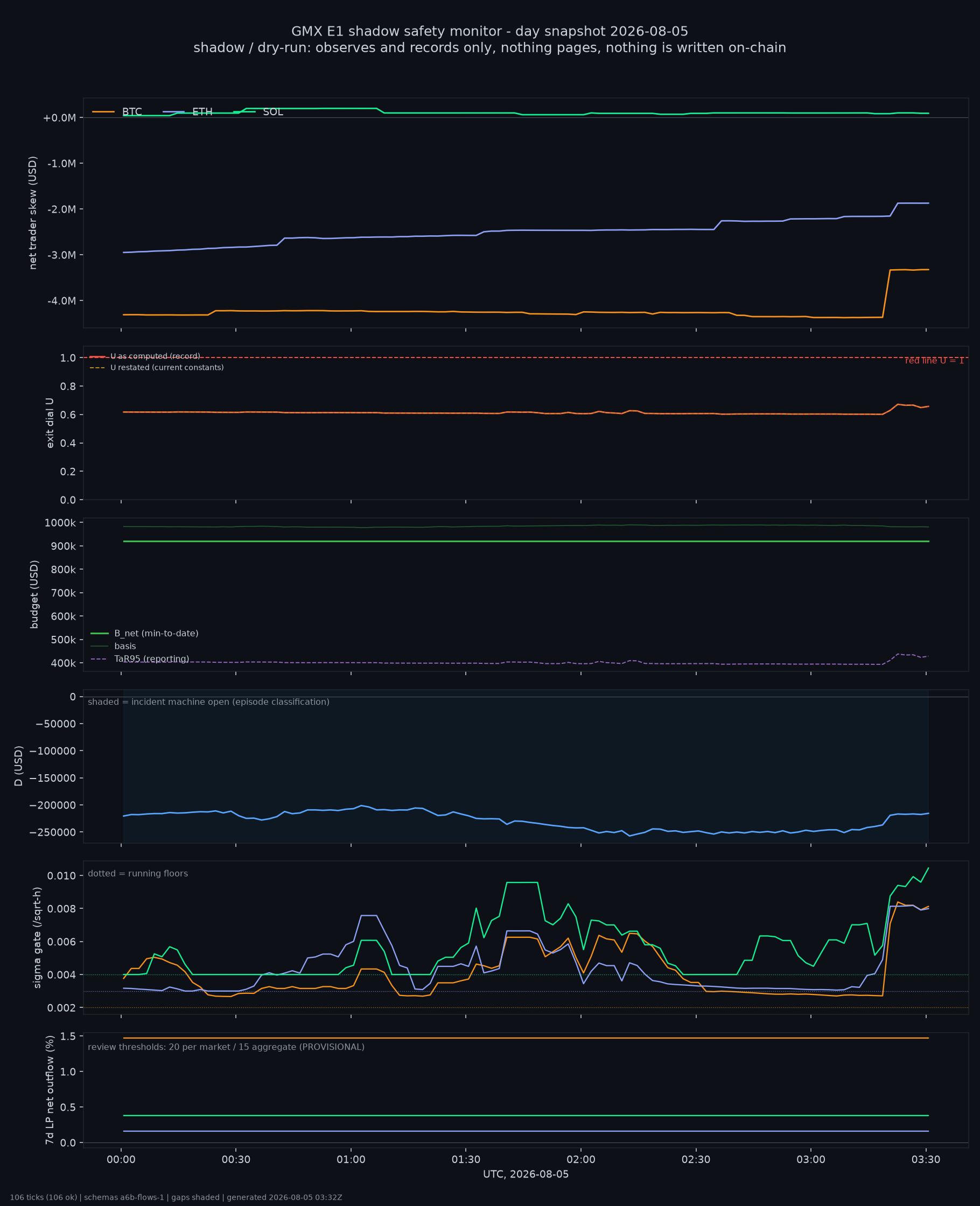980x1206 pixels.
Task: Click the '7d LP net outflow (%)' axis label
Action: (x=50, y=1090)
